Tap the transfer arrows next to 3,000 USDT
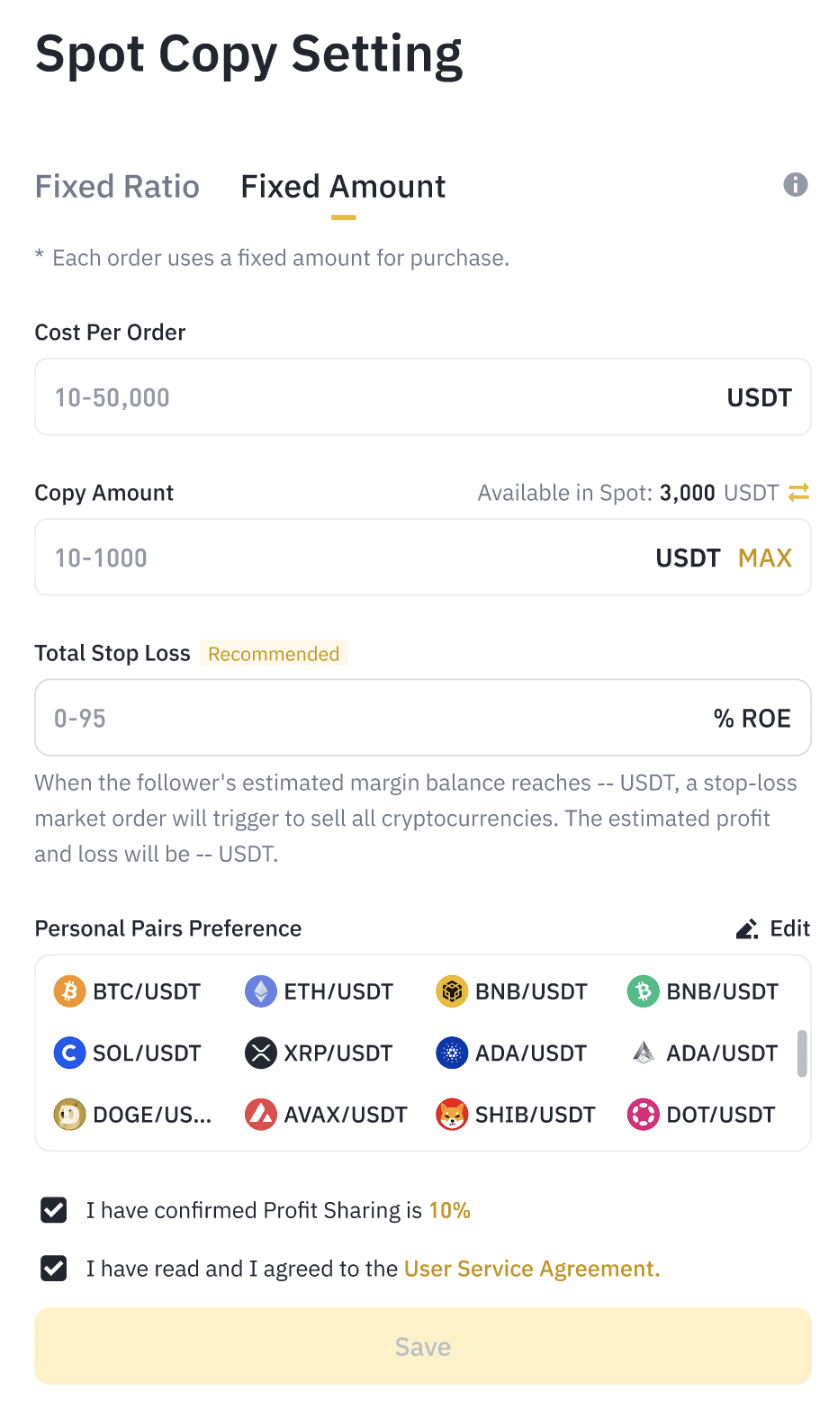Image resolution: width=834 pixels, height=1408 pixels. click(x=798, y=492)
